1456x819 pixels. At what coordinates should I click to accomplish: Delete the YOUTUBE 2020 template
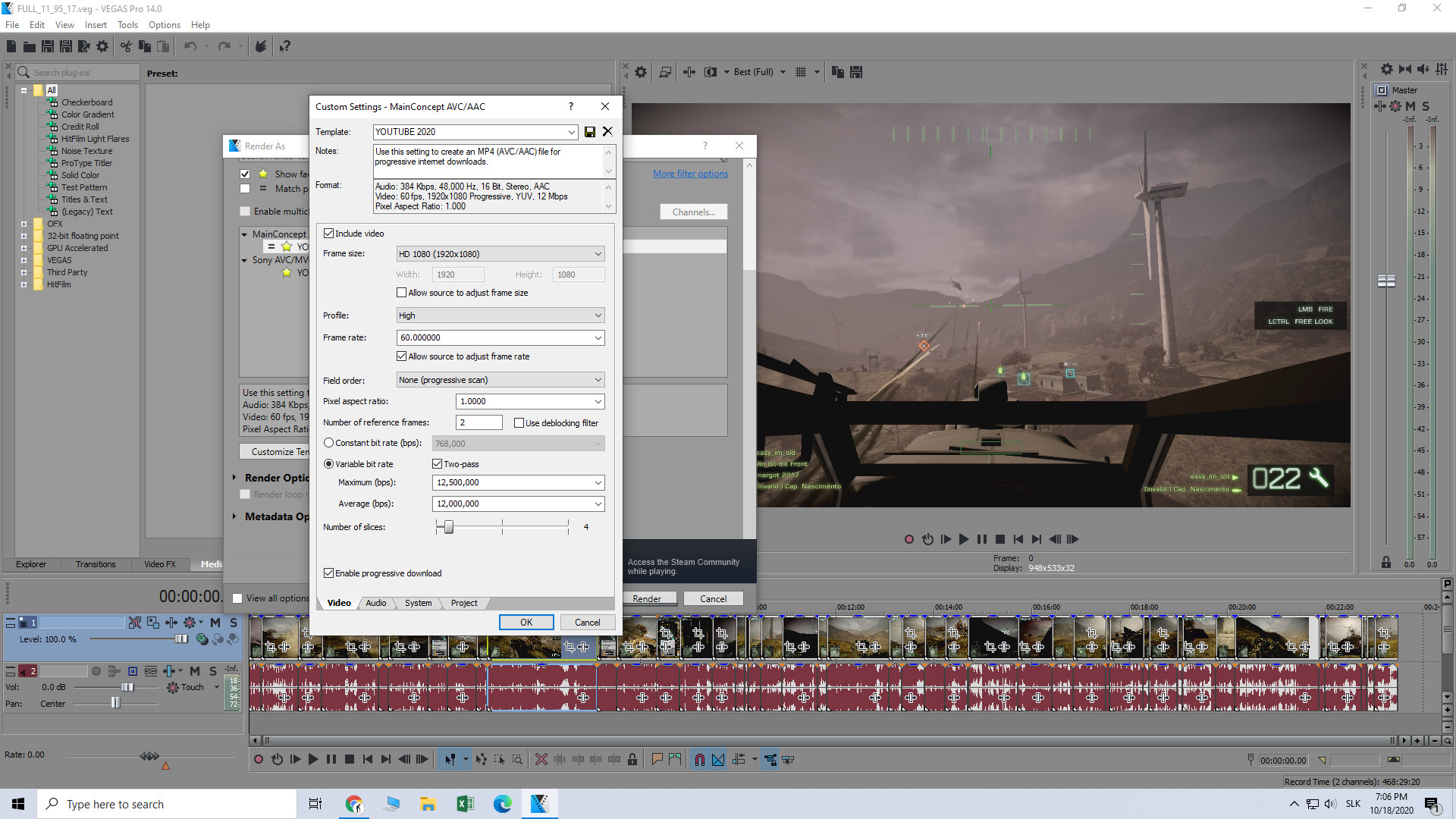coord(607,132)
